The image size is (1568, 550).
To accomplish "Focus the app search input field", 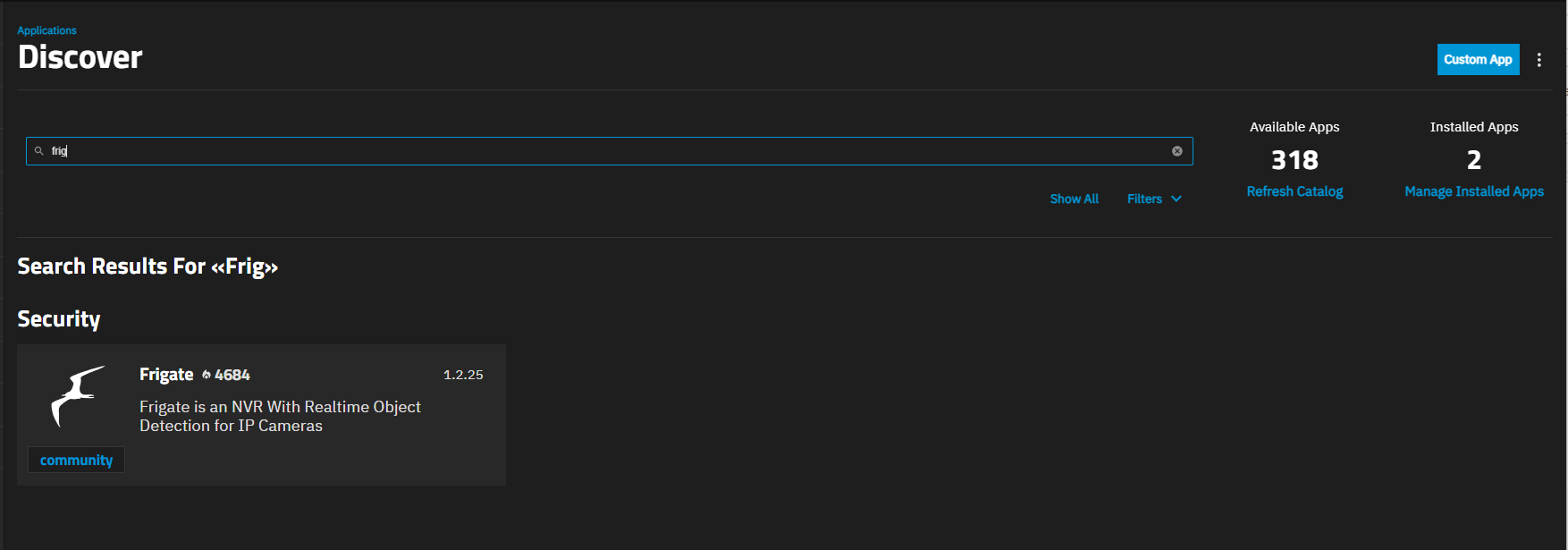I will click(x=608, y=151).
